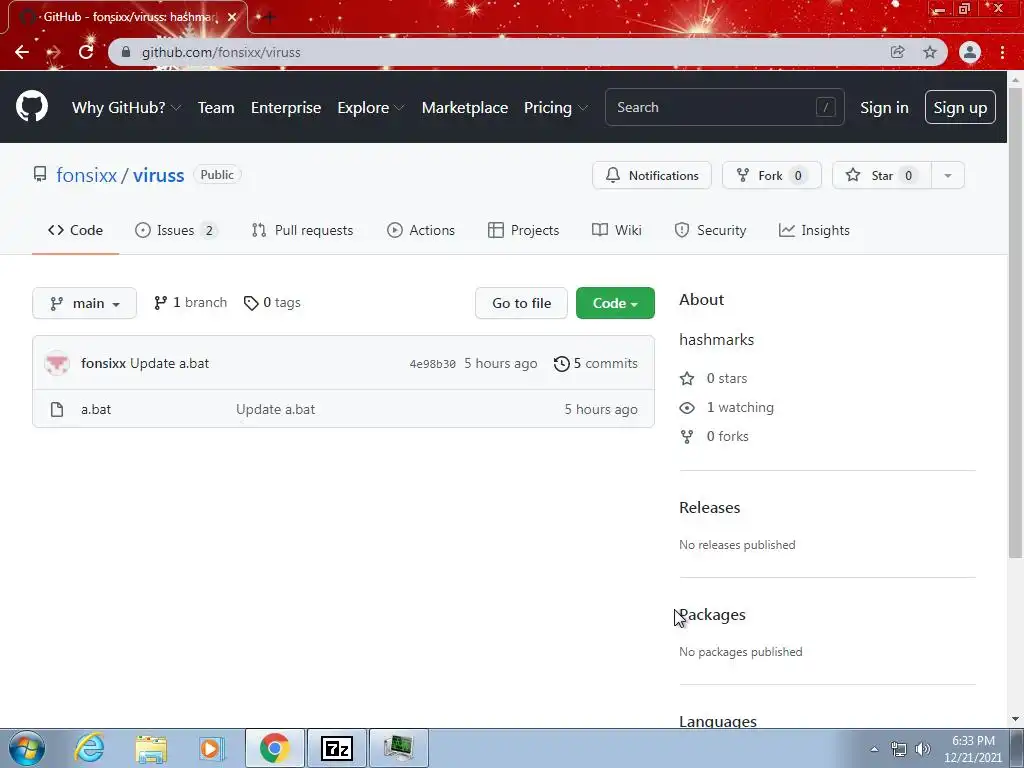Click the Sign up button

(x=960, y=107)
